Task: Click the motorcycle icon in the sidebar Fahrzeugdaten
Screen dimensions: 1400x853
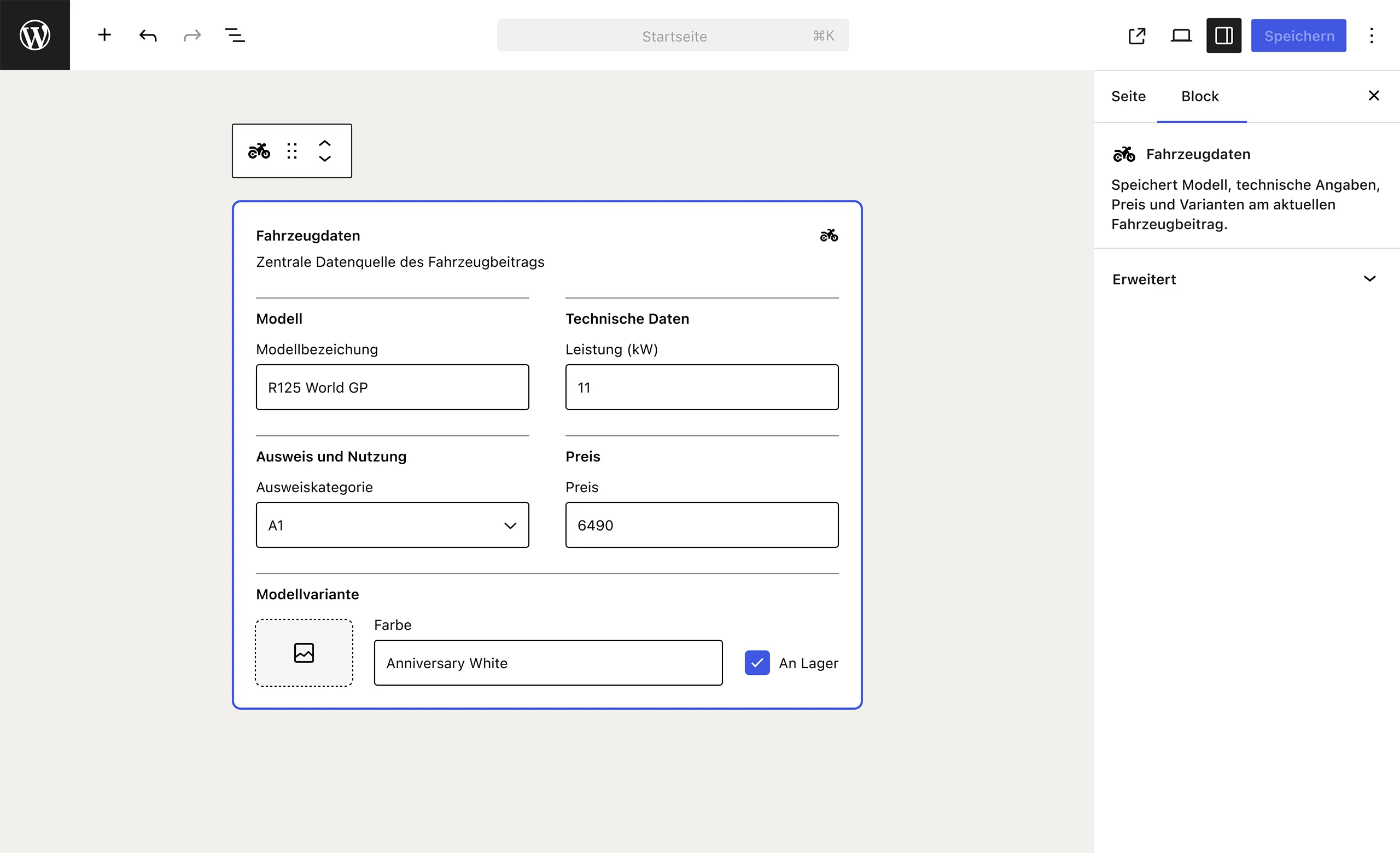Action: tap(1124, 154)
